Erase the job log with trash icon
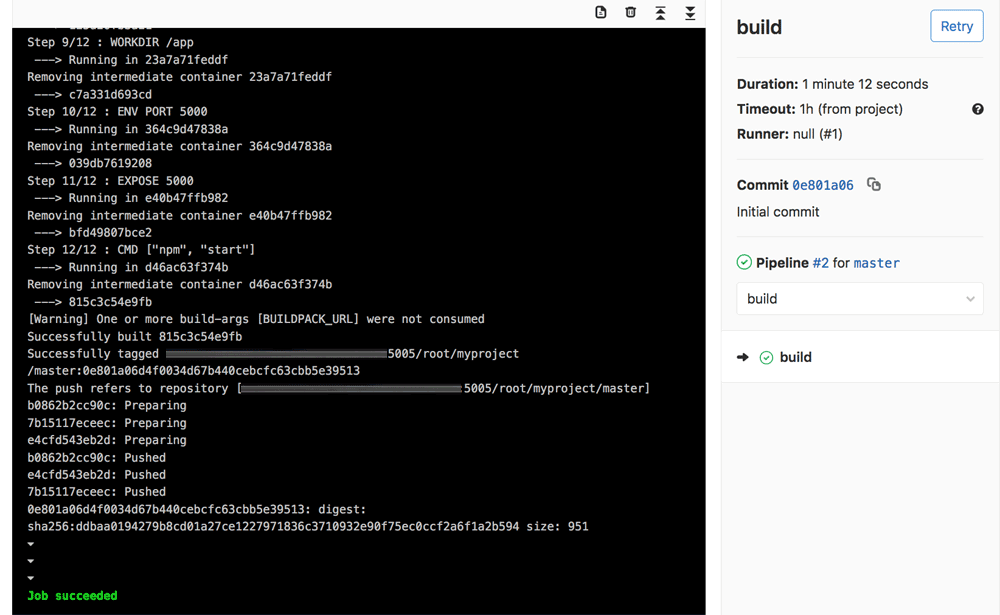The image size is (1000, 615). coord(630,12)
